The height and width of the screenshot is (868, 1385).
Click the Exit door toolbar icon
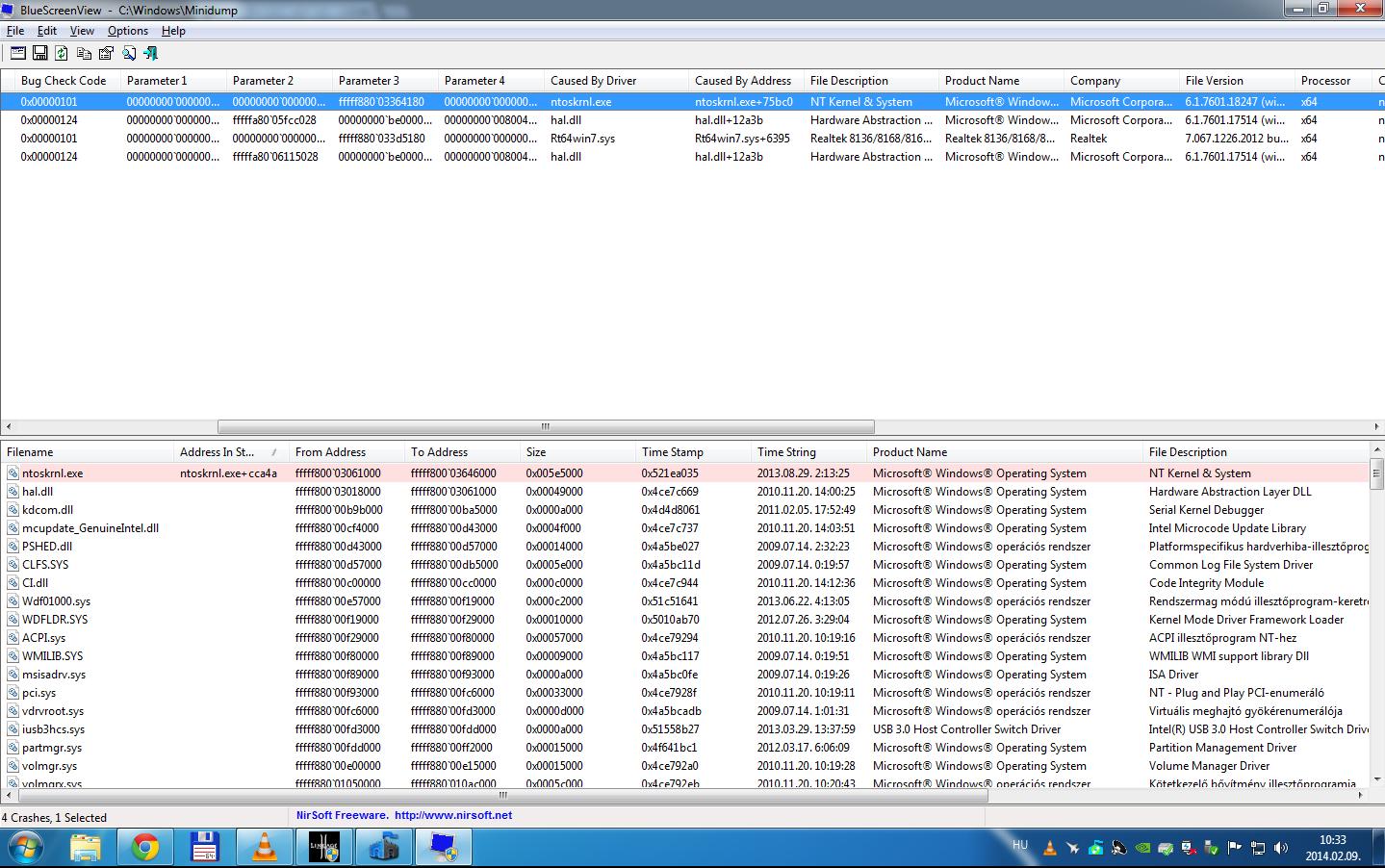(x=150, y=53)
